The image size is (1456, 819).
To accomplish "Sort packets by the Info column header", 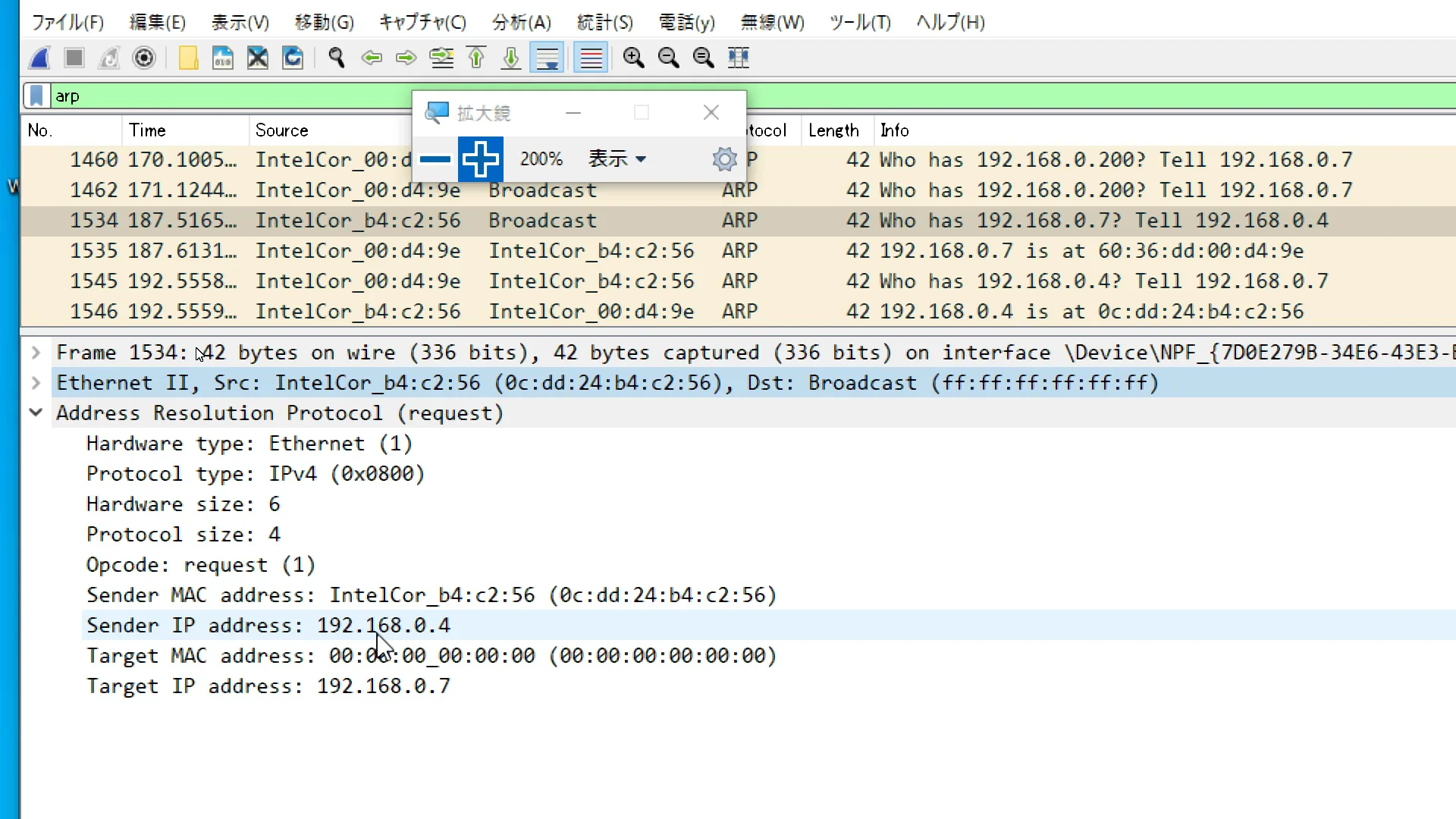I will (x=1165, y=130).
